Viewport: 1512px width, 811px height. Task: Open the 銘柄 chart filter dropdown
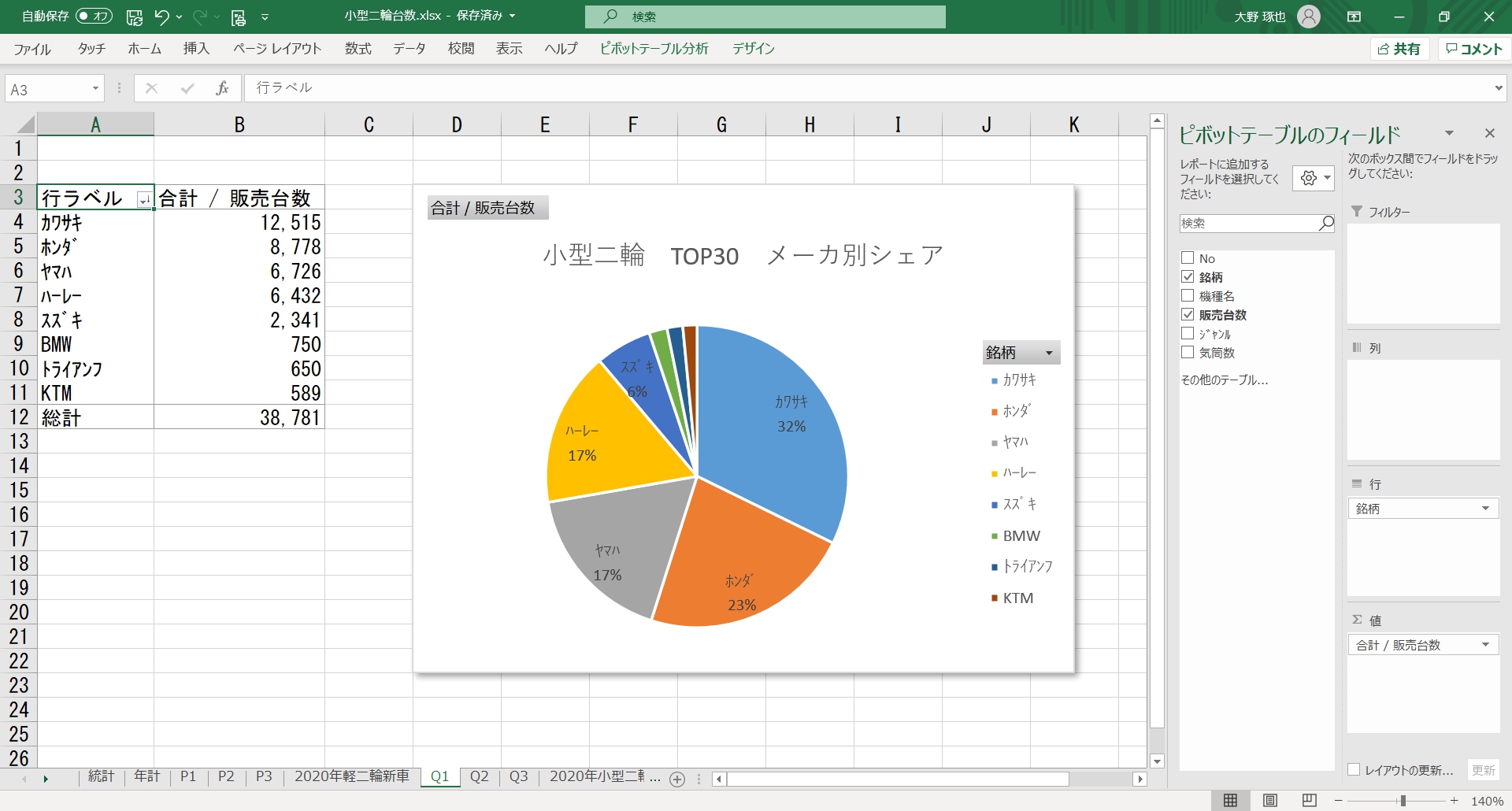[1049, 353]
